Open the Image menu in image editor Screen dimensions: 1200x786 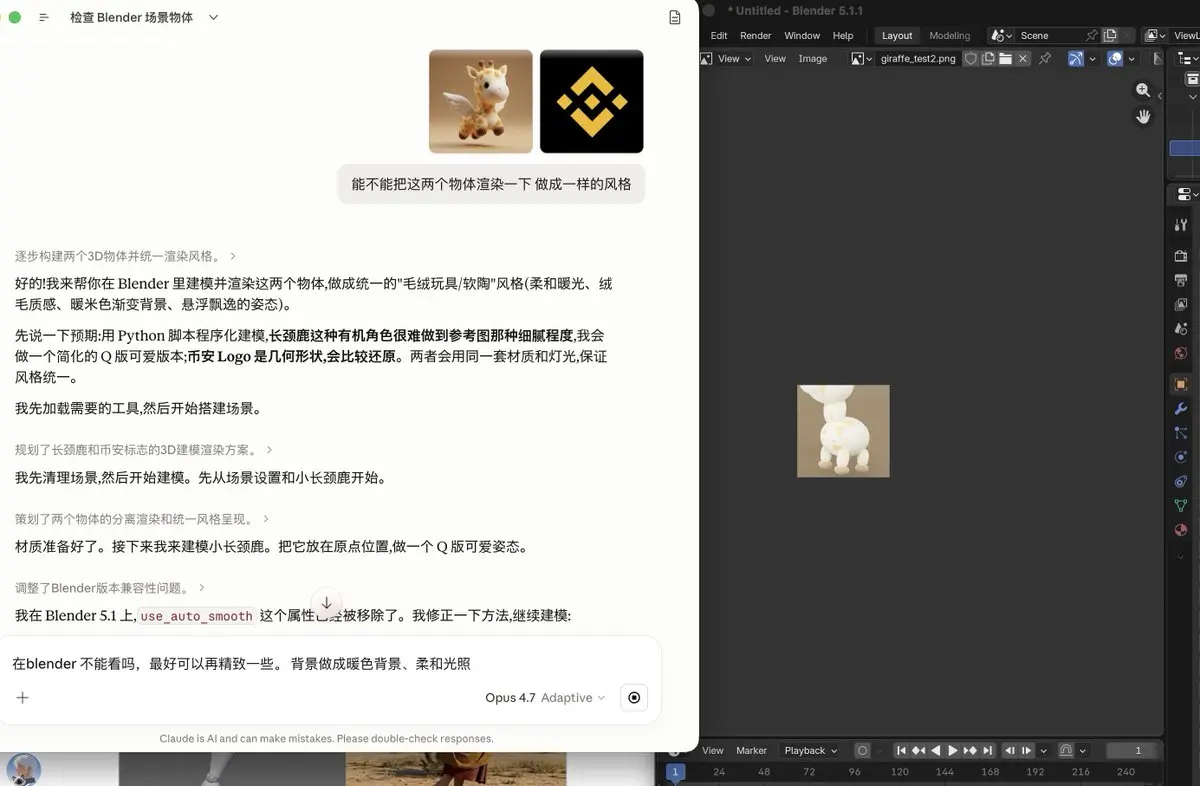coord(813,59)
